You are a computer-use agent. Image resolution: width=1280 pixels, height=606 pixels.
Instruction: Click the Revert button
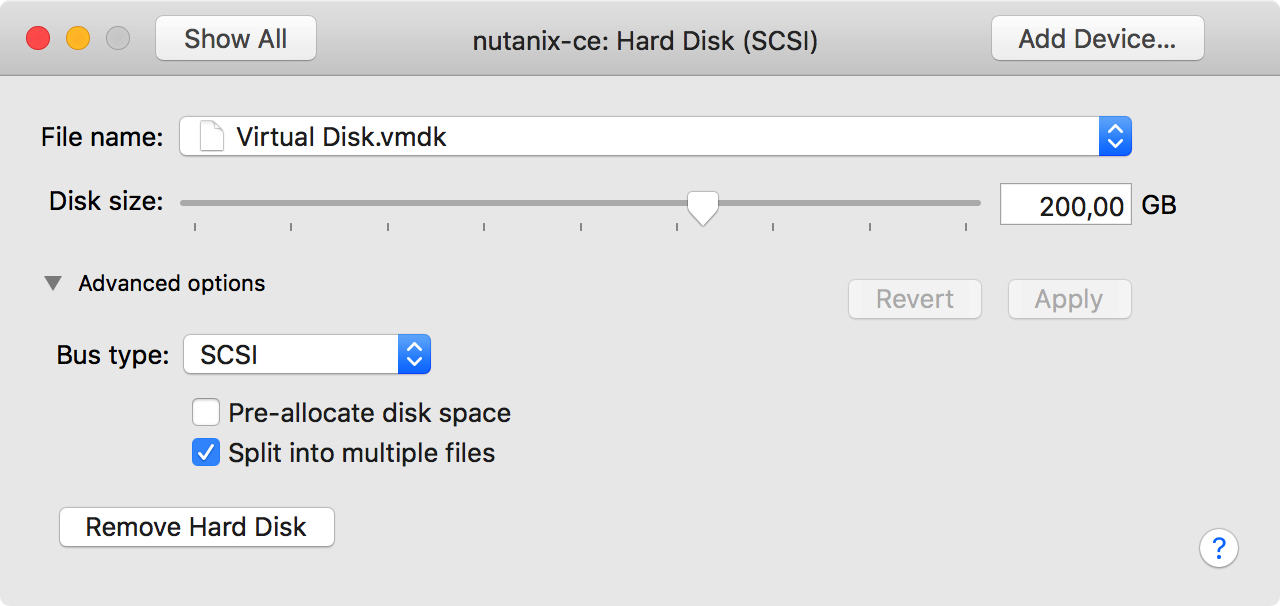point(915,299)
